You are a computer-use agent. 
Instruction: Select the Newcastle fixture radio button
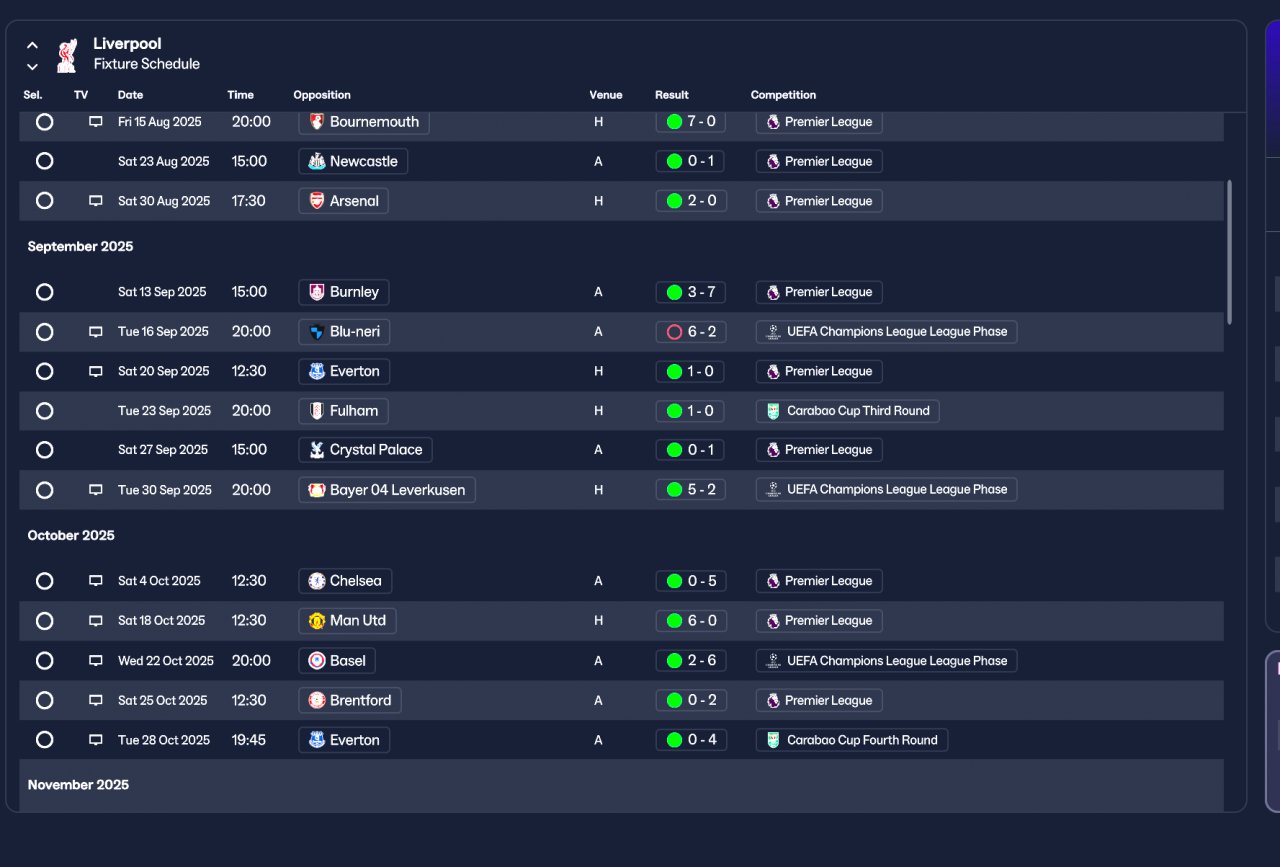click(x=44, y=161)
